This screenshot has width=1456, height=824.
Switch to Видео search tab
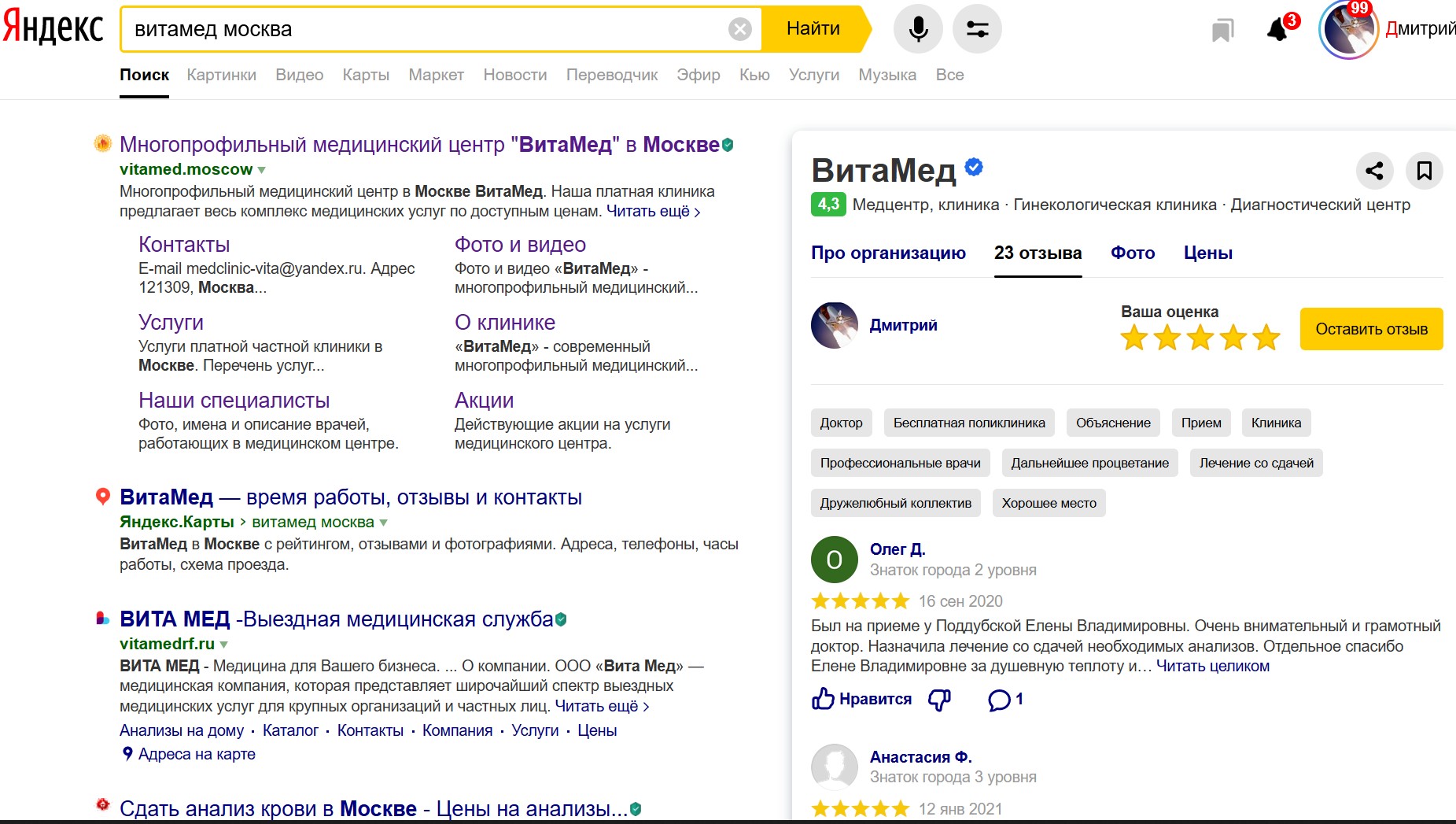(300, 75)
